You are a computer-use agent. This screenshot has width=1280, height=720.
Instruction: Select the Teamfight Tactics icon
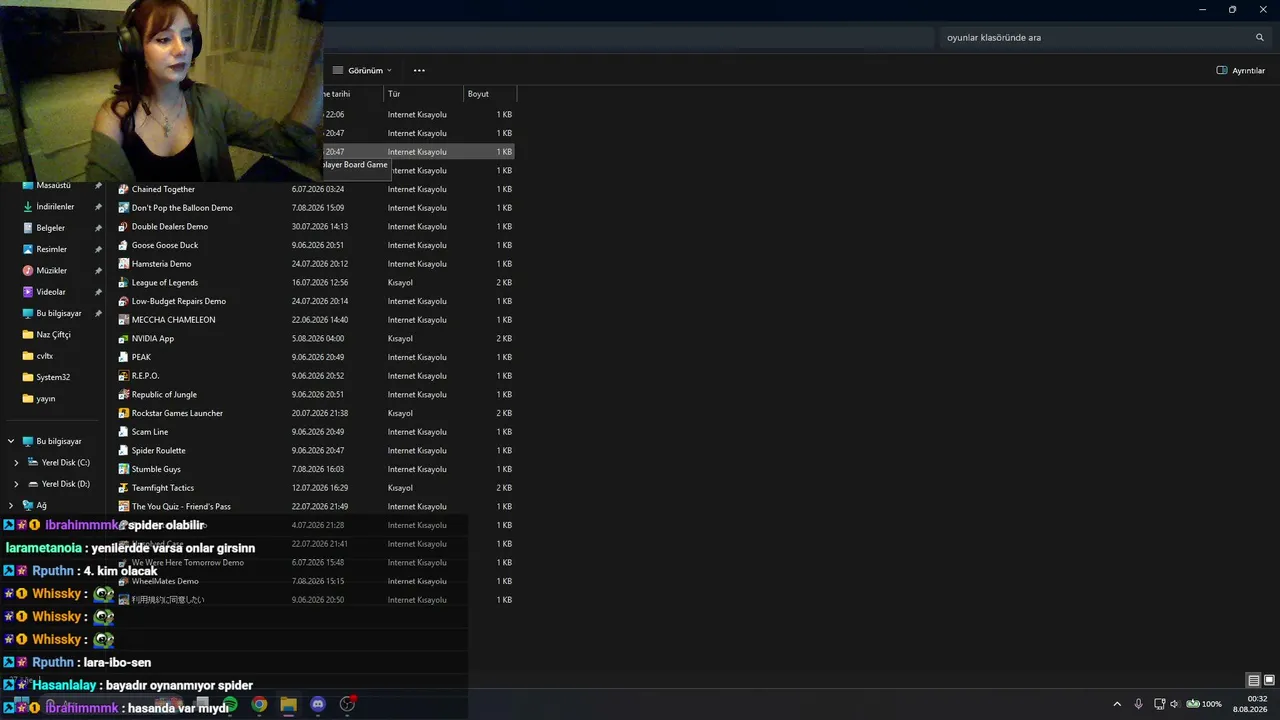pos(123,488)
